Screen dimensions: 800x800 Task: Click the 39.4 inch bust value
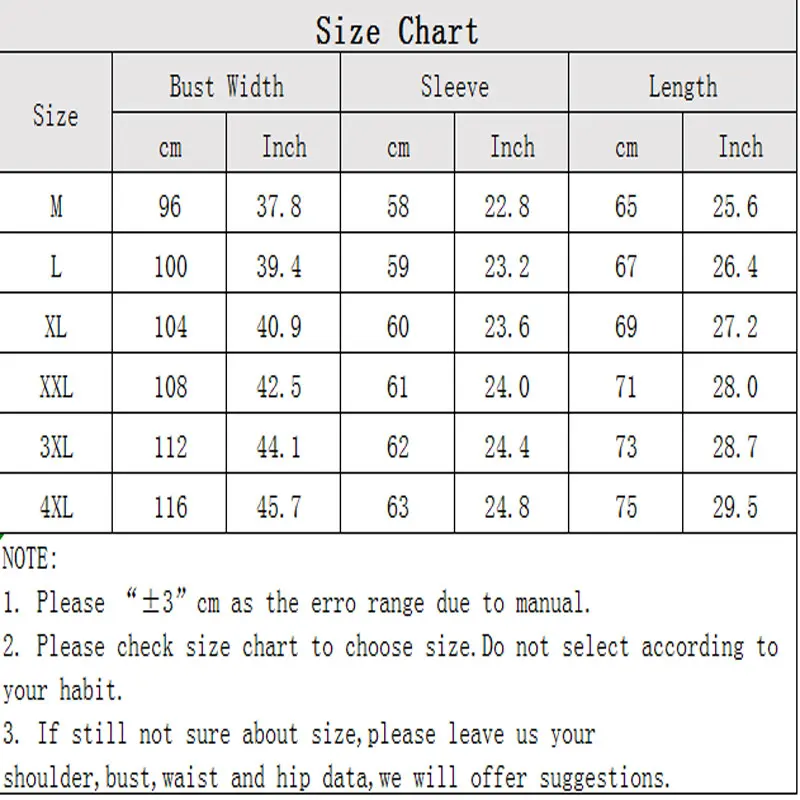[279, 267]
